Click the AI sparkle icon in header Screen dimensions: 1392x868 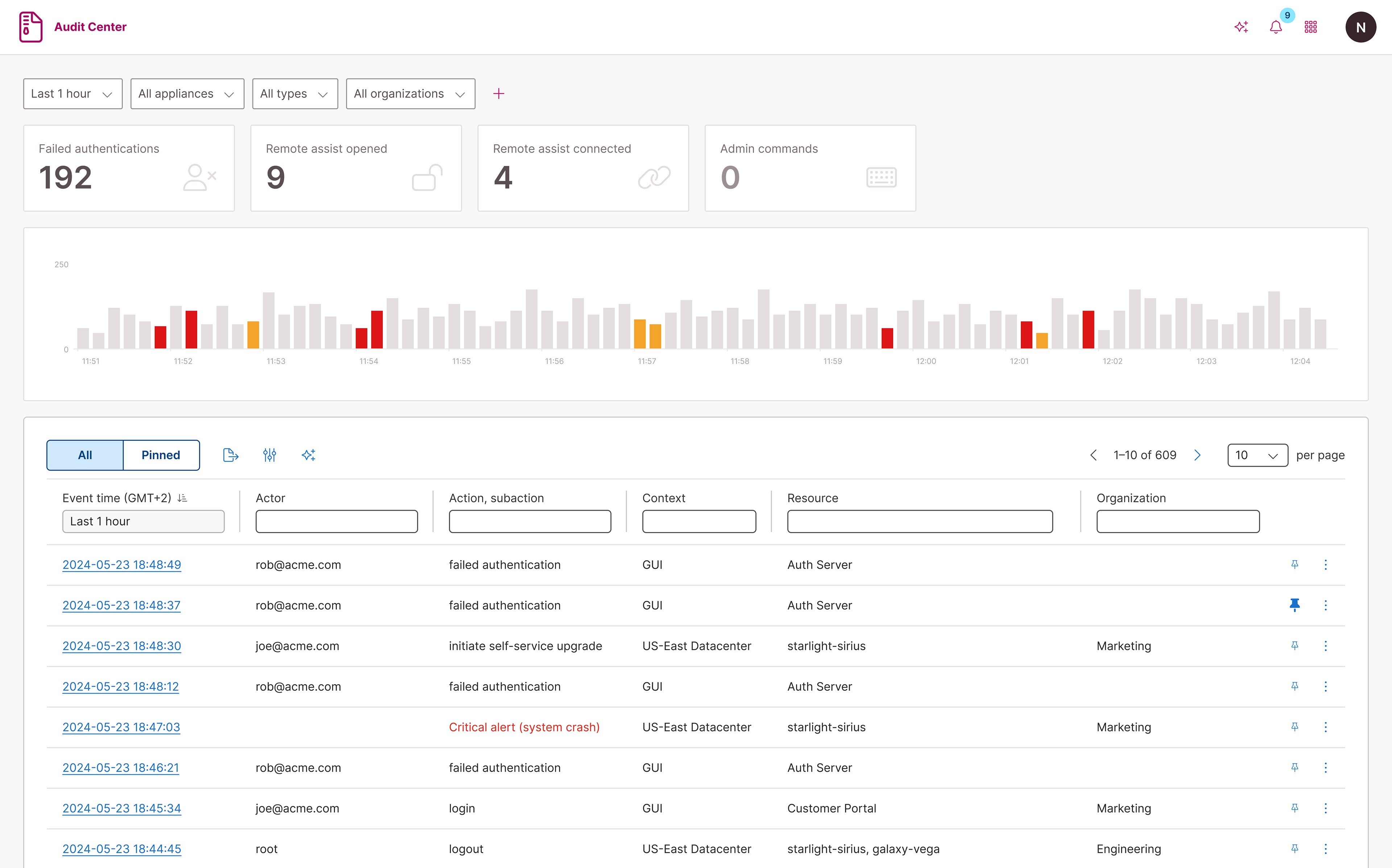[1241, 27]
